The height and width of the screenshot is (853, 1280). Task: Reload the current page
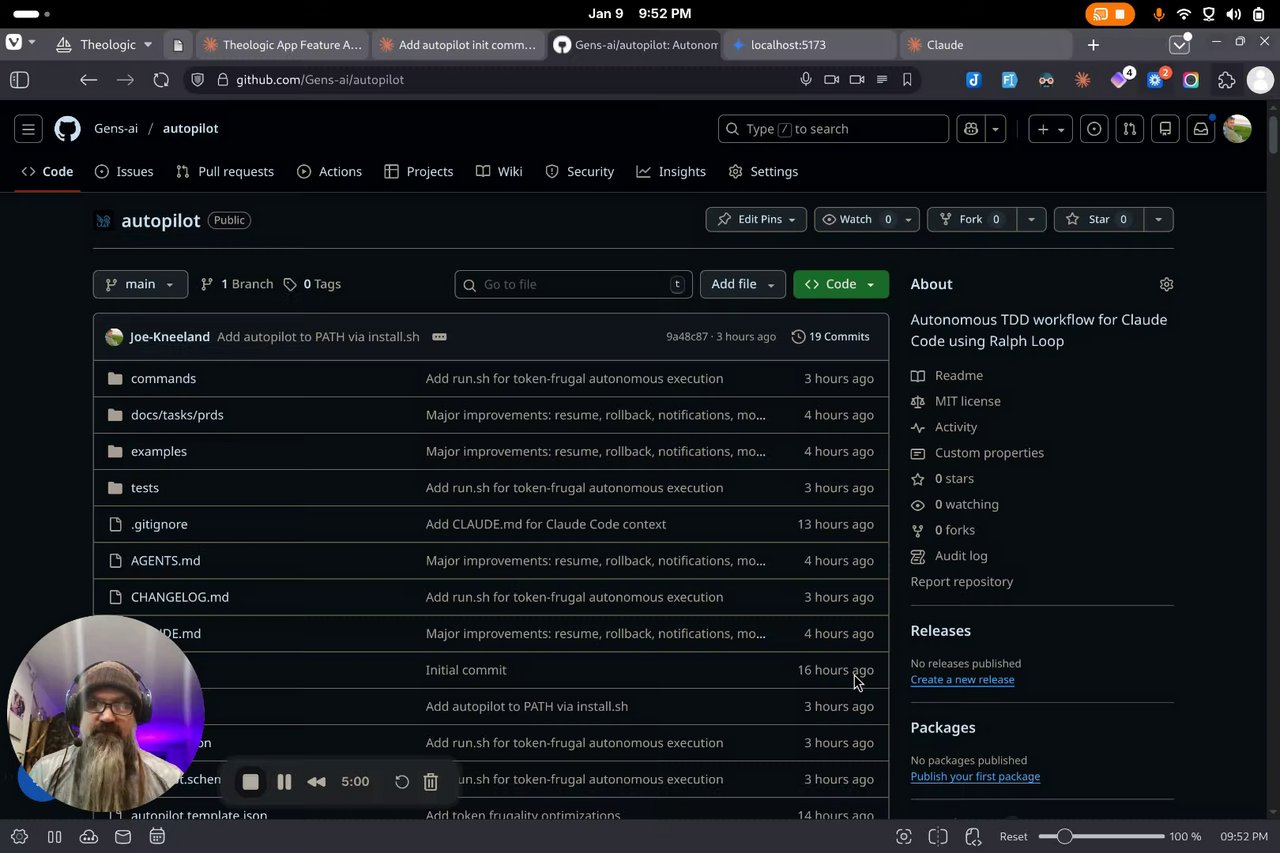[x=161, y=80]
